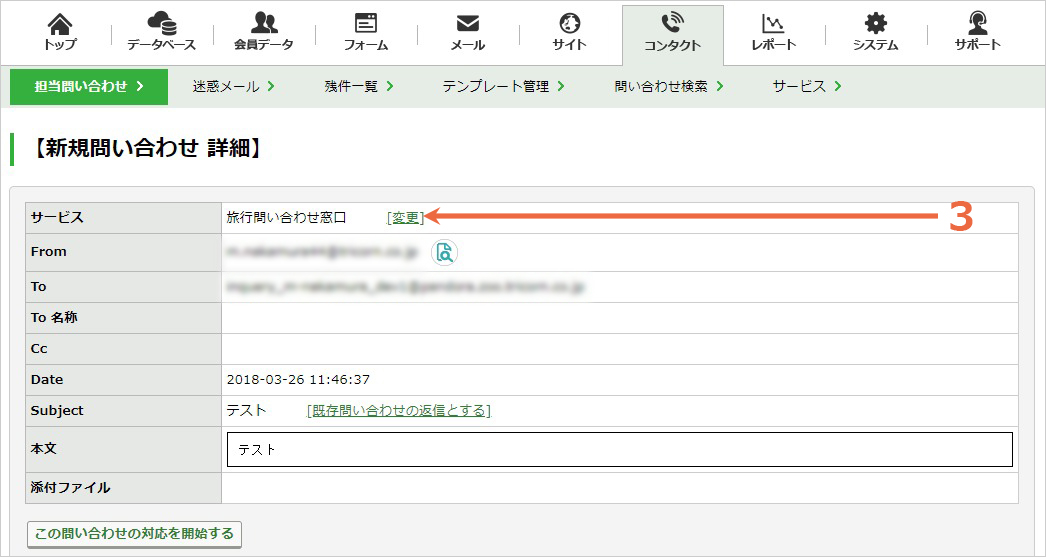This screenshot has width=1046, height=557.
Task: Open the サービス submenu item
Action: point(807,87)
